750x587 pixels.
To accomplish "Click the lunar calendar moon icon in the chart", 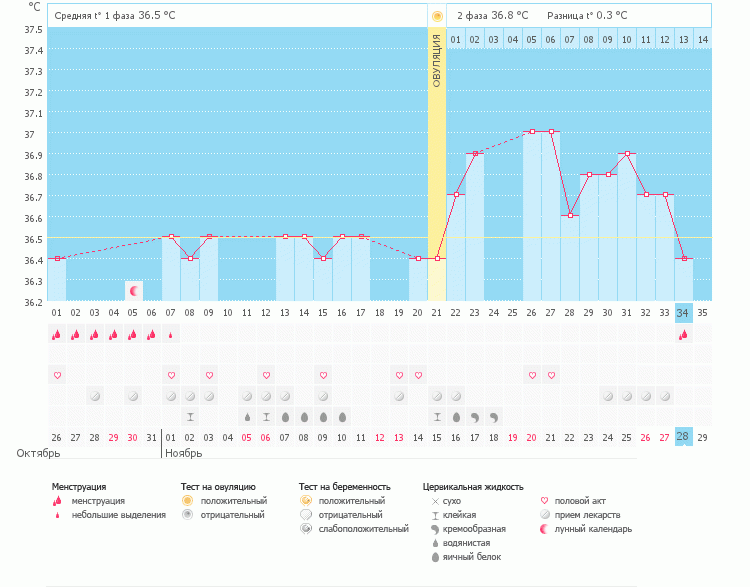I will 135,290.
